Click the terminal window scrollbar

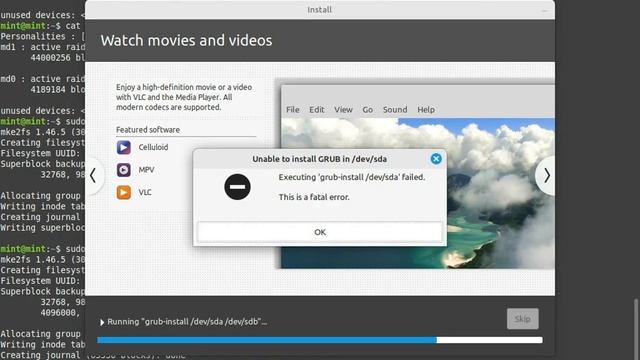point(636,329)
